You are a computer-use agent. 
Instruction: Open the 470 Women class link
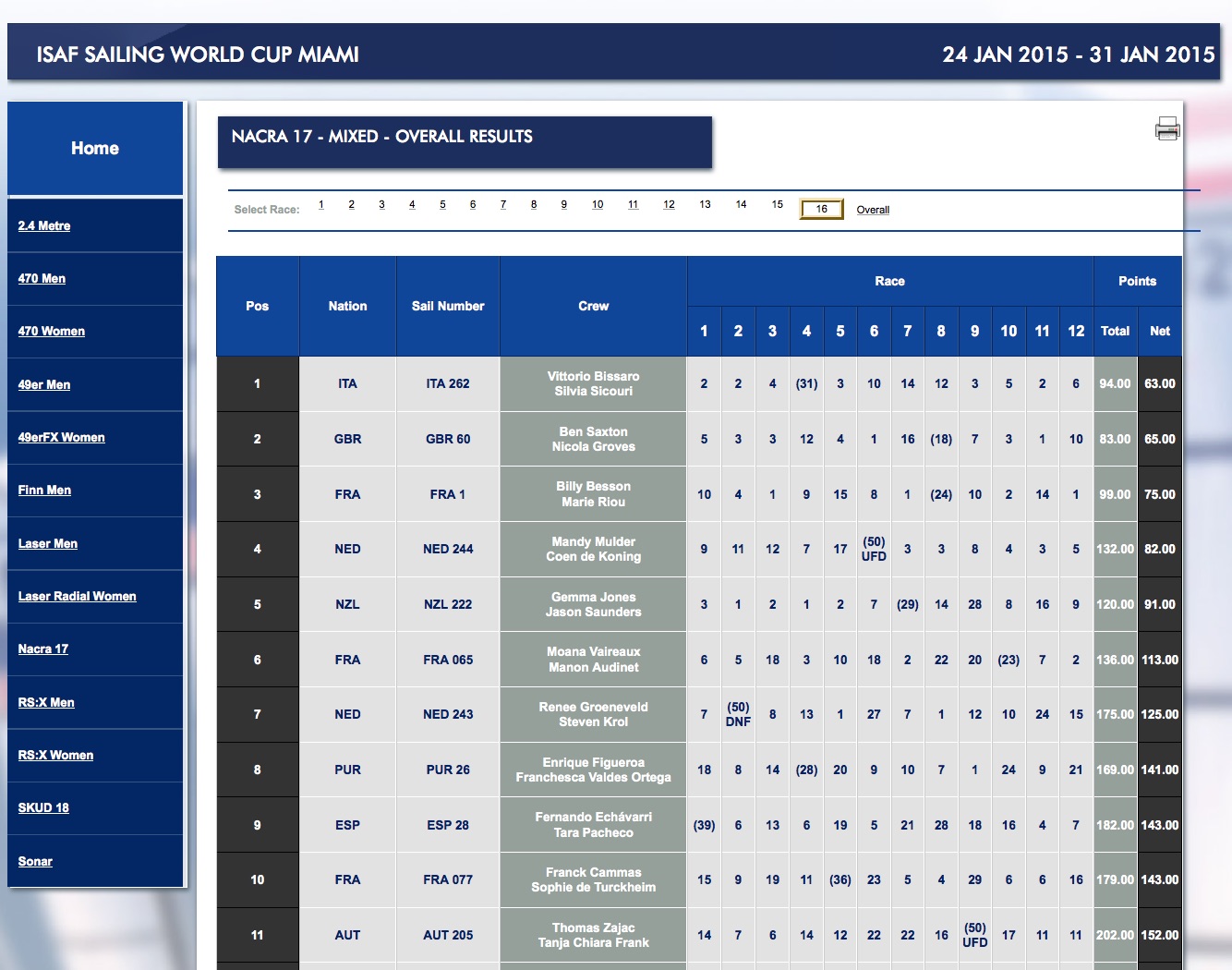(x=52, y=331)
